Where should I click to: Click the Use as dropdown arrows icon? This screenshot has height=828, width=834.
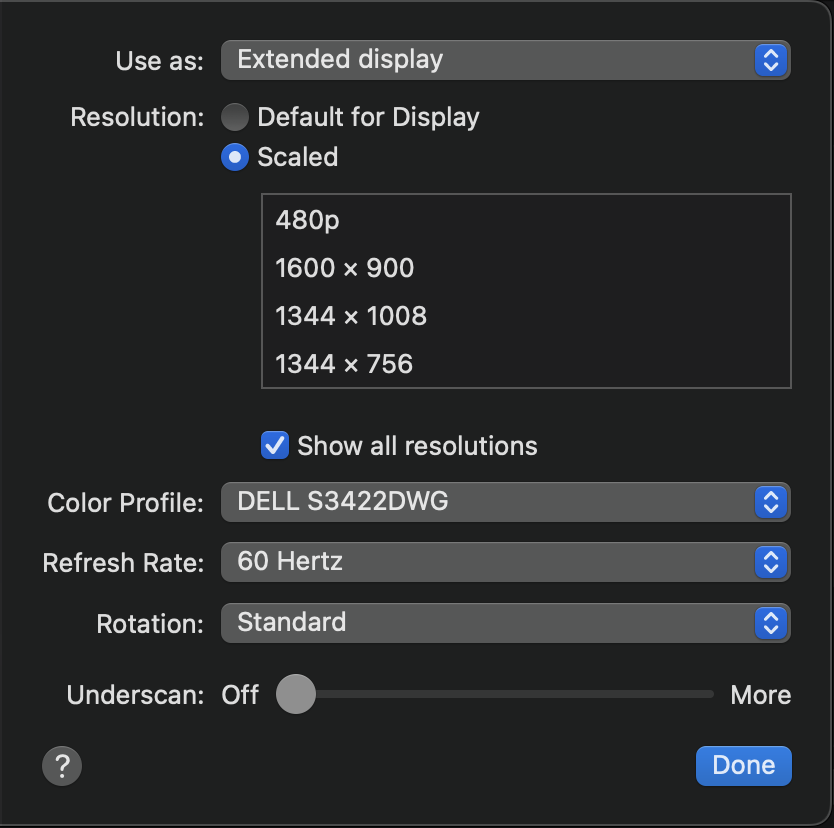tap(770, 60)
